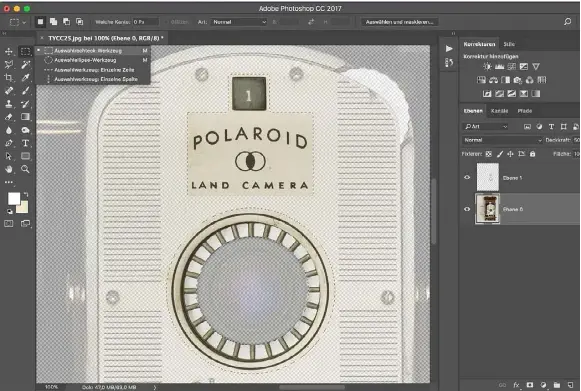Switch to the Pfade tab
The image size is (581, 391).
[525, 111]
